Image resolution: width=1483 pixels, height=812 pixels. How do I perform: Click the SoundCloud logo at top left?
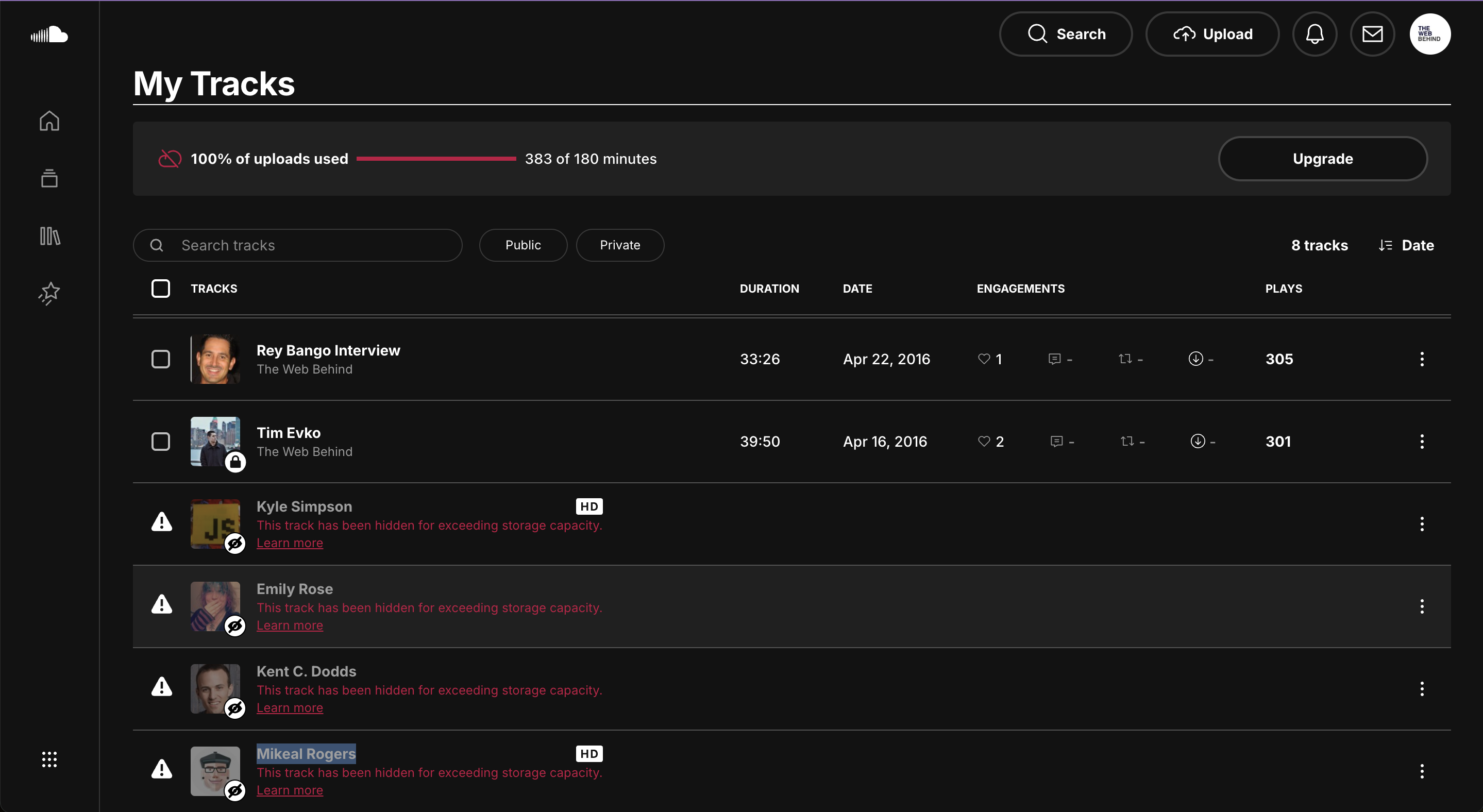click(x=49, y=35)
